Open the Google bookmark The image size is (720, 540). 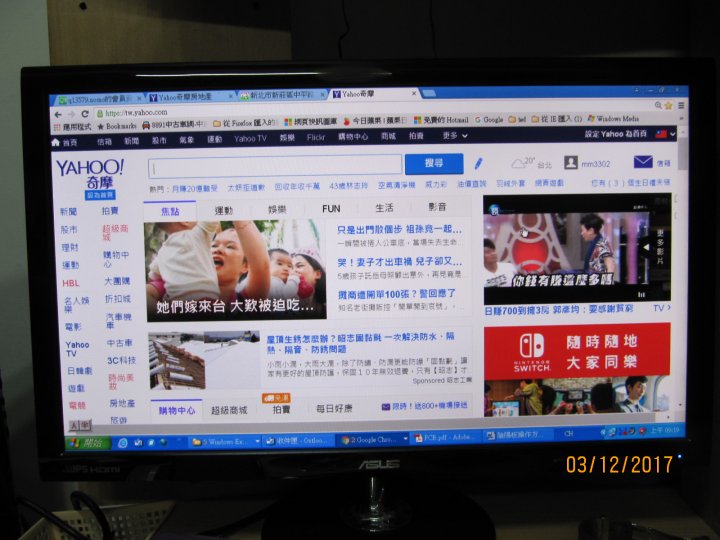pos(489,119)
